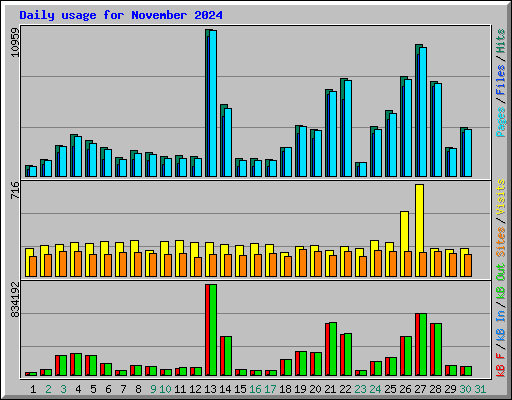Click the 'kB F' legend label
This screenshot has height=400, width=512.
click(501, 365)
